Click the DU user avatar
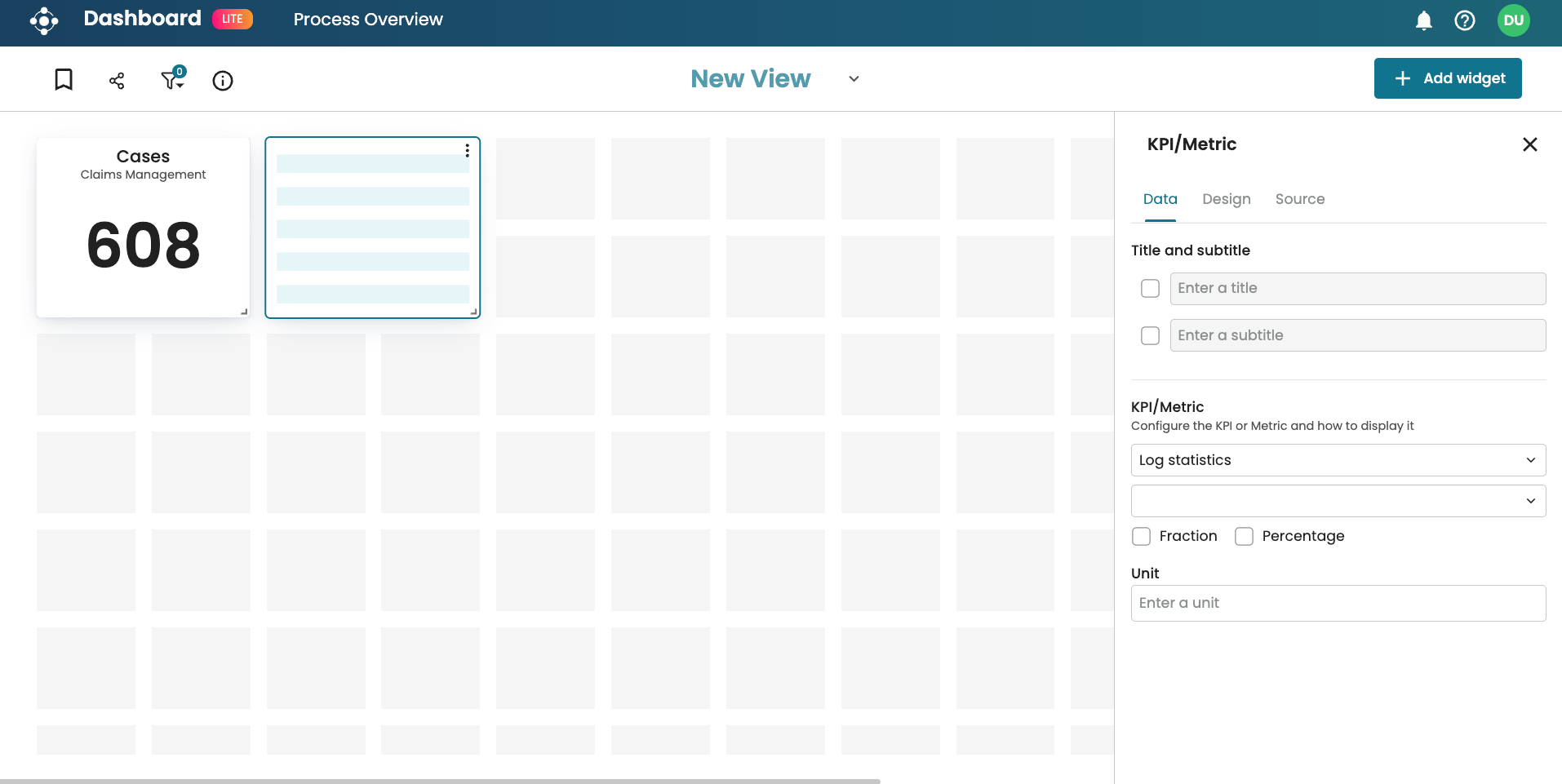The height and width of the screenshot is (784, 1562). pyautogui.click(x=1513, y=20)
